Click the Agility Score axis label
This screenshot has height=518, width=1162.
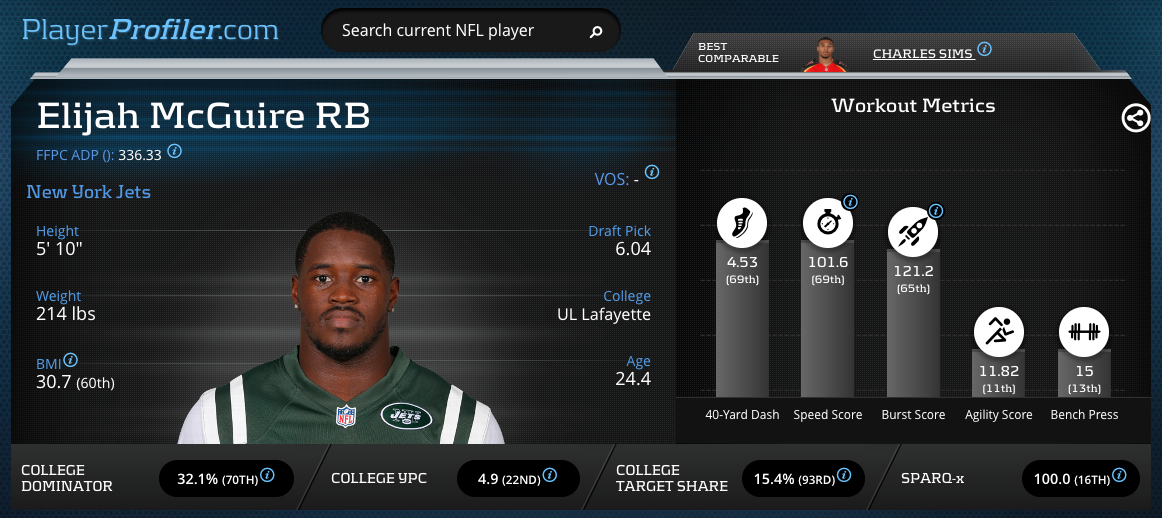[x=998, y=415]
